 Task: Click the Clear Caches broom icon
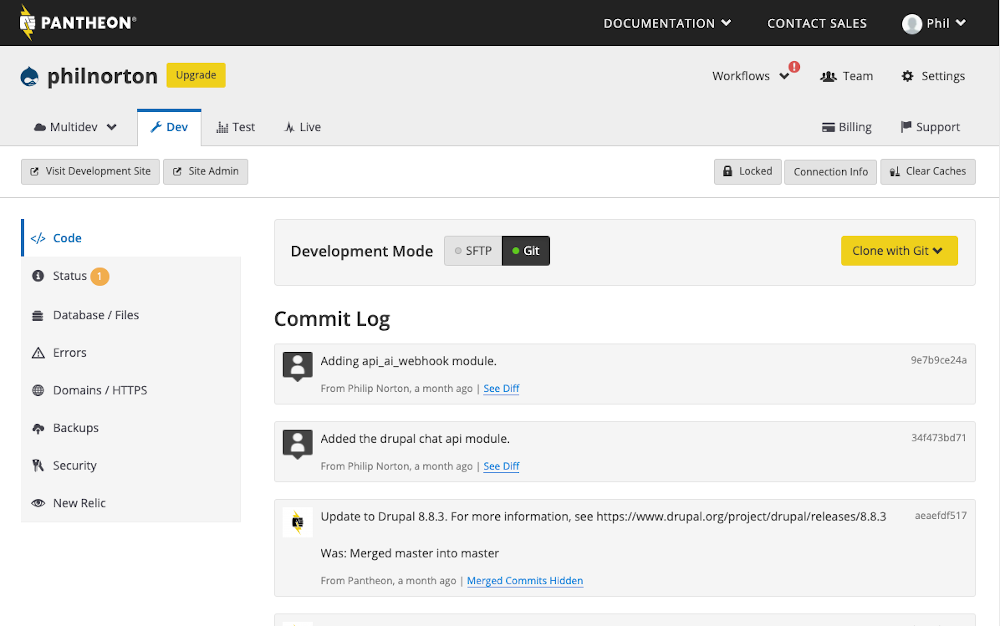click(x=895, y=171)
